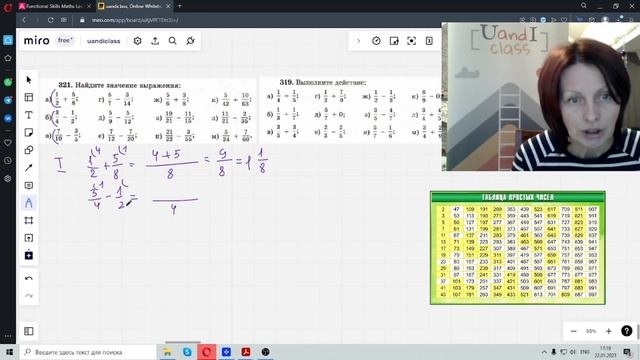Screen dimensions: 640x360
Task: Open the browser tab search magnifier
Action: (x=584, y=6)
